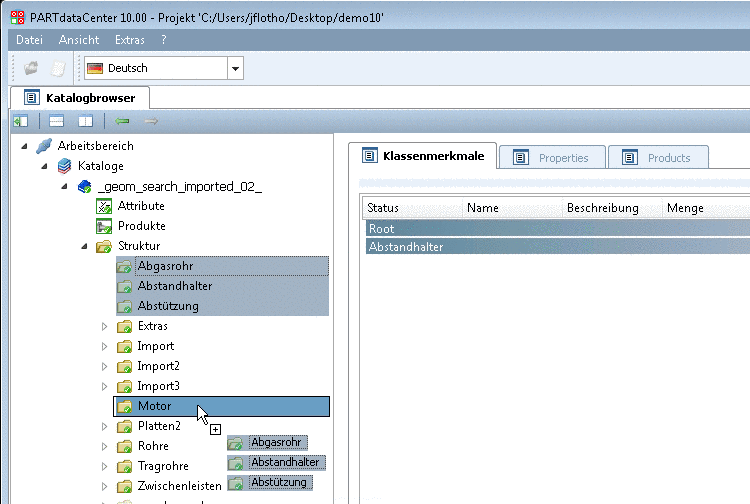
Task: Select the Abstützung tree item
Action: pos(168,306)
